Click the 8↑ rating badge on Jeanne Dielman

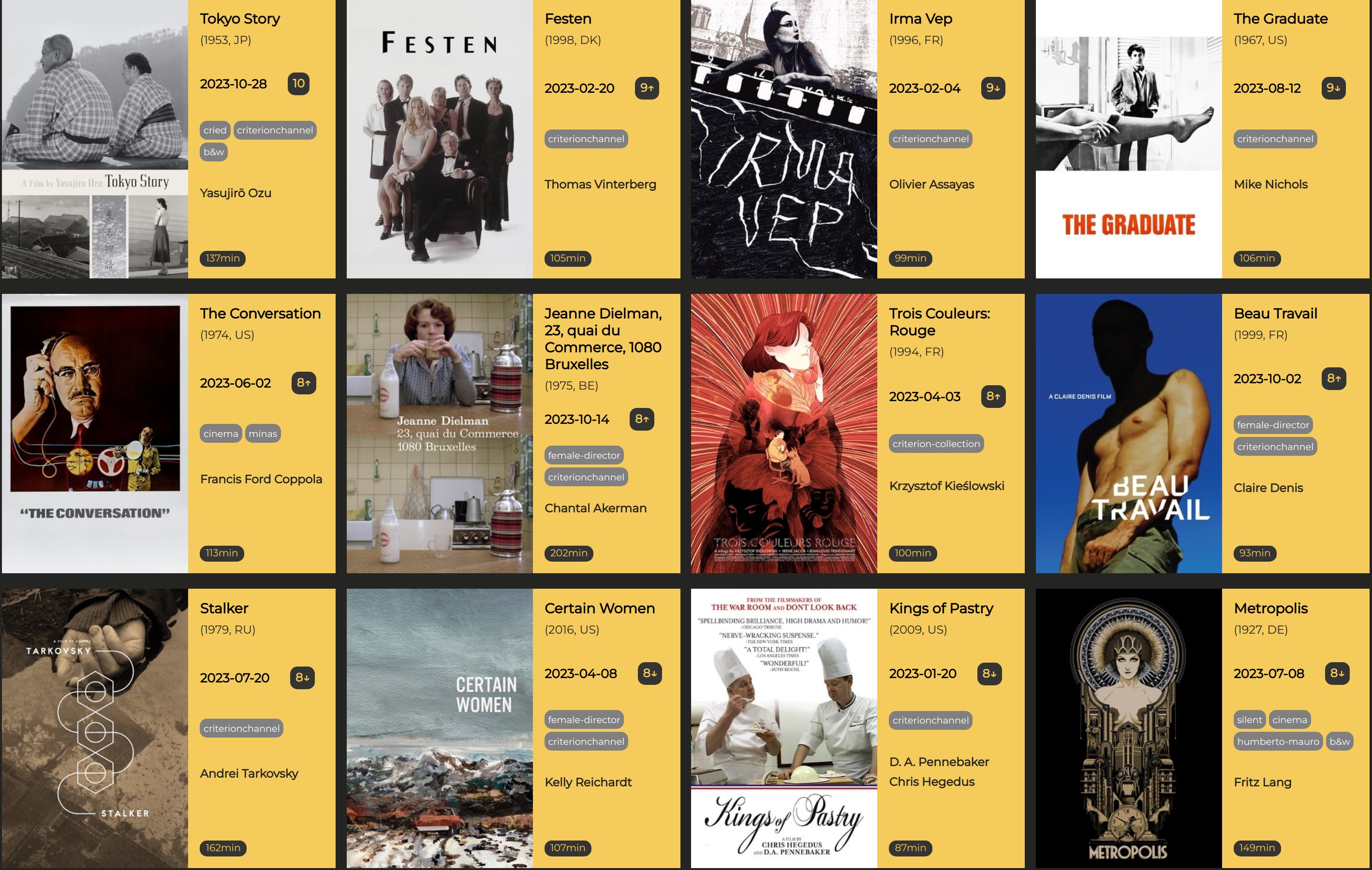(642, 420)
